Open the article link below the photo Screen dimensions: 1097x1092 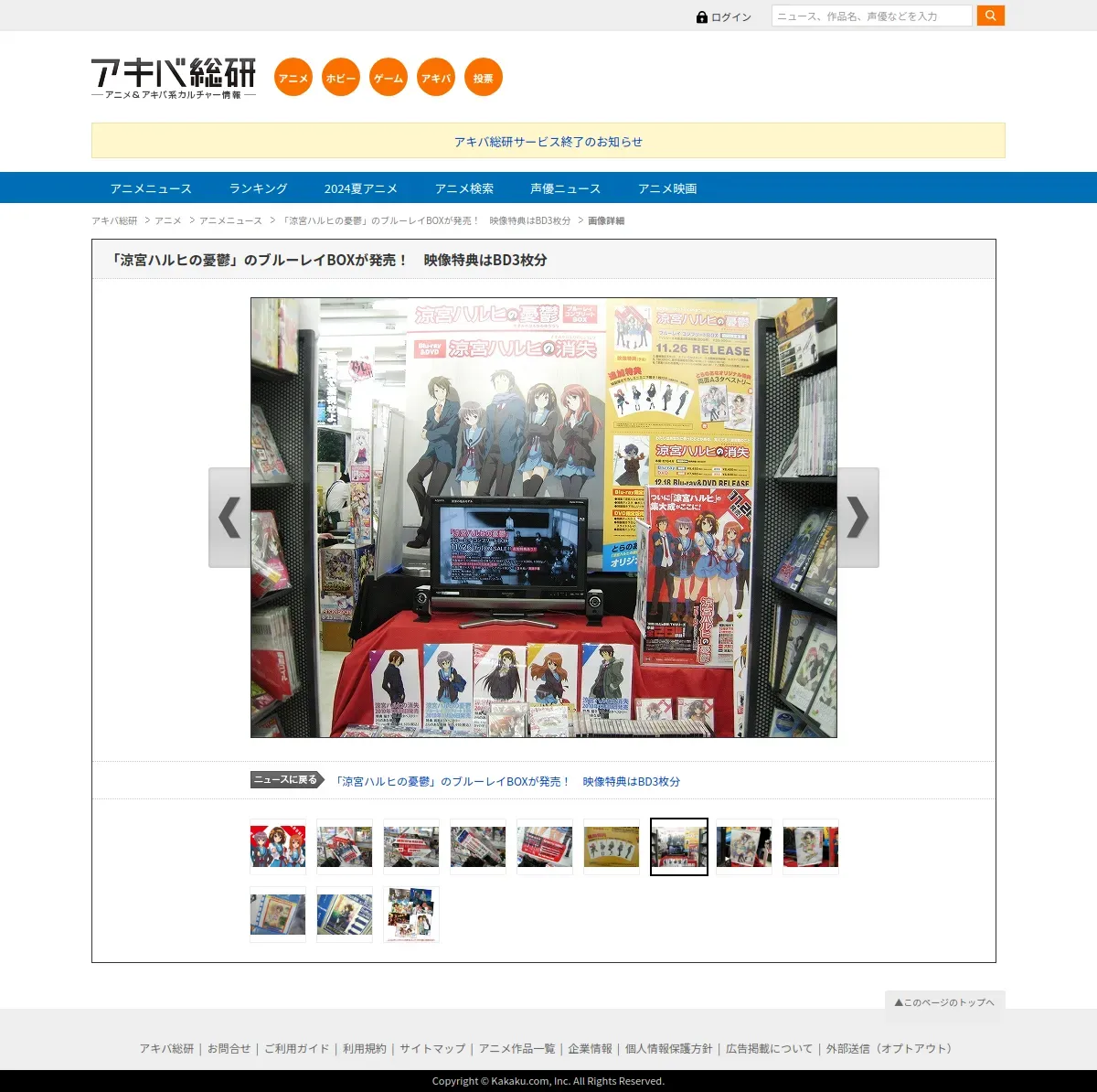click(507, 781)
